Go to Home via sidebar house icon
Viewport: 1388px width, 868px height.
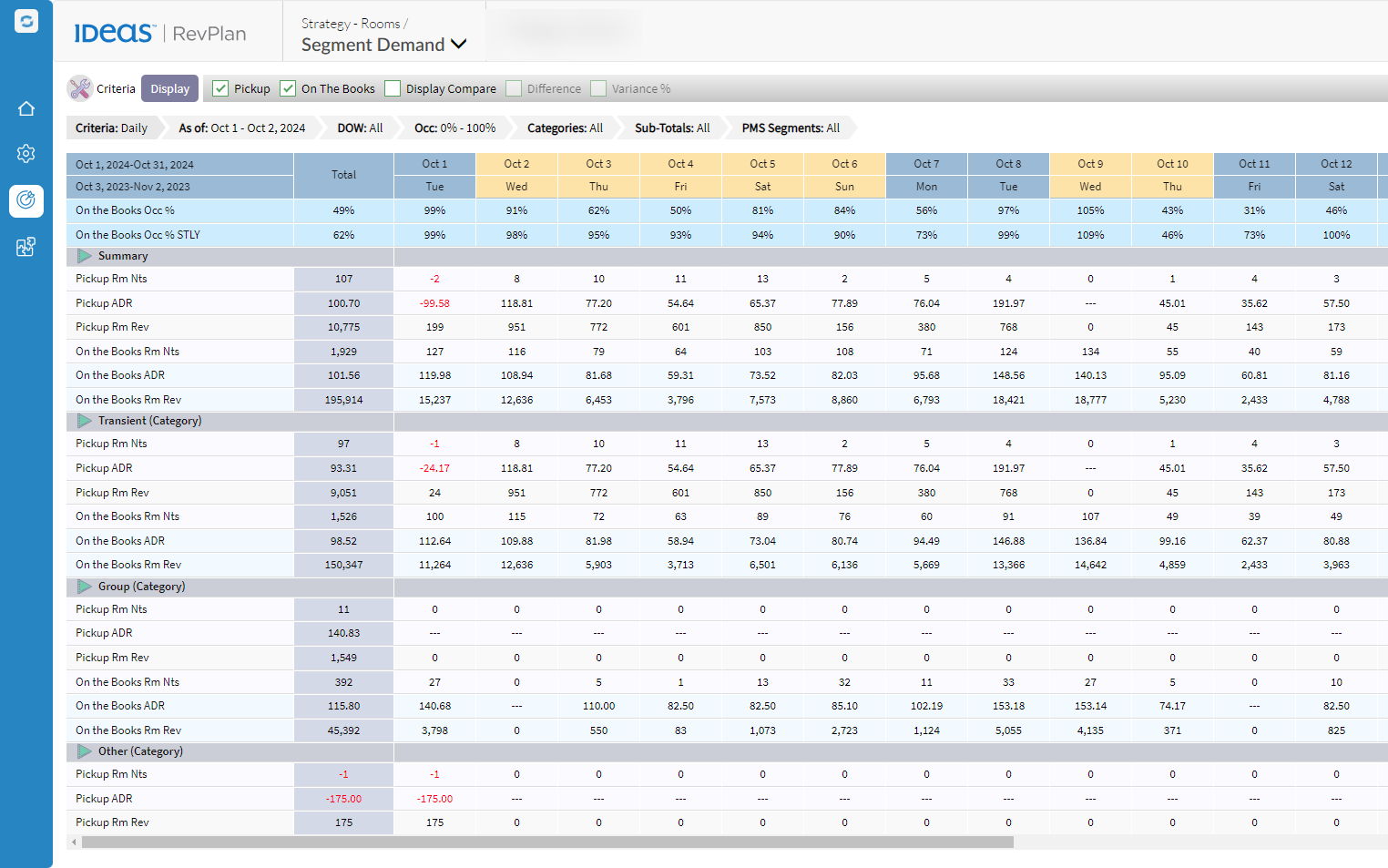26,109
